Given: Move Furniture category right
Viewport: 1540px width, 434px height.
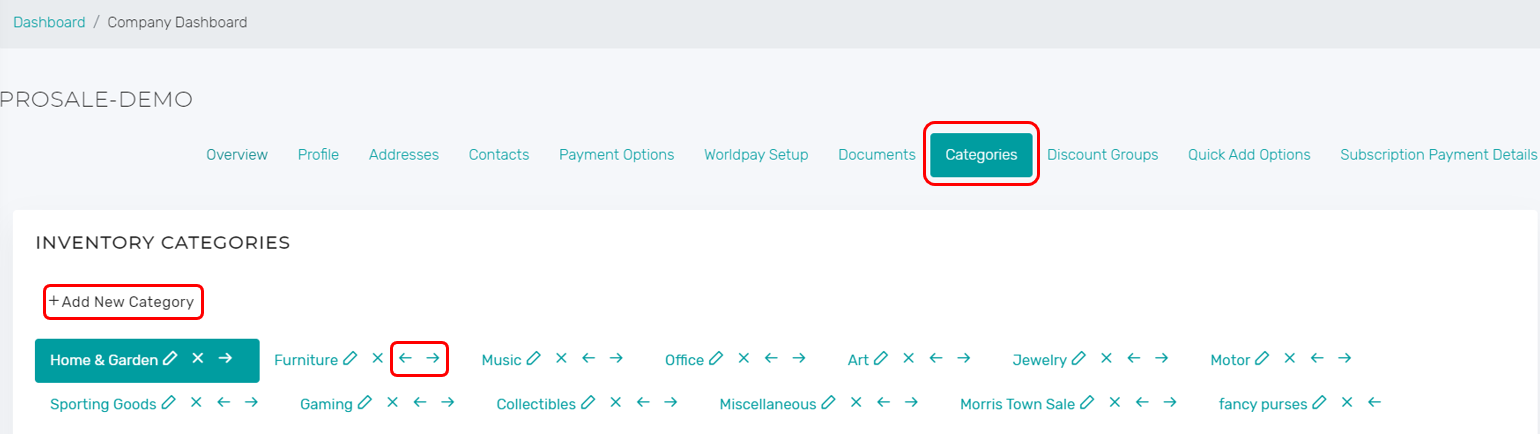Looking at the screenshot, I should pos(432,358).
